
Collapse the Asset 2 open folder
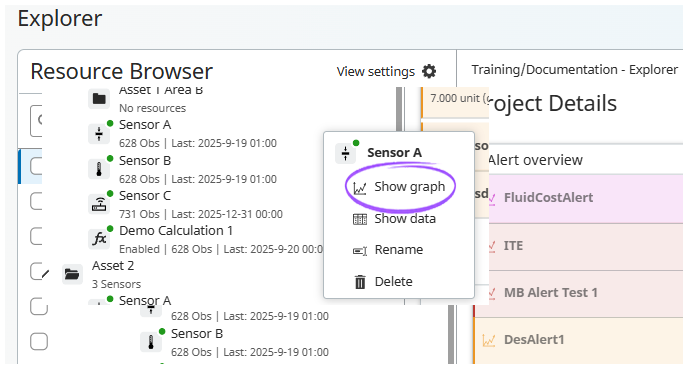[72, 275]
